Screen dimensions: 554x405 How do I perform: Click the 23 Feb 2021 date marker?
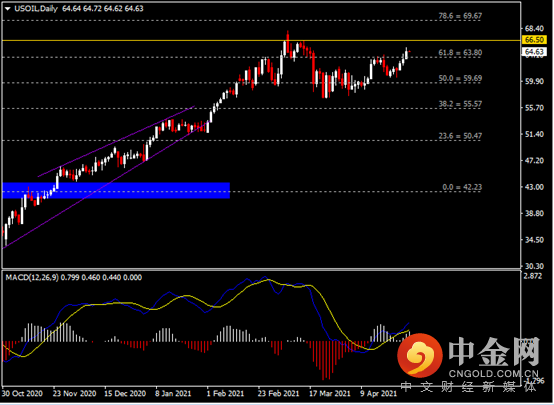coord(278,393)
